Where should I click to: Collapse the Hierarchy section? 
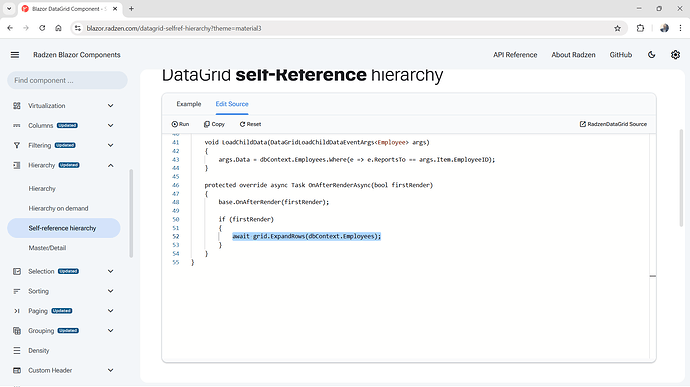(110, 165)
